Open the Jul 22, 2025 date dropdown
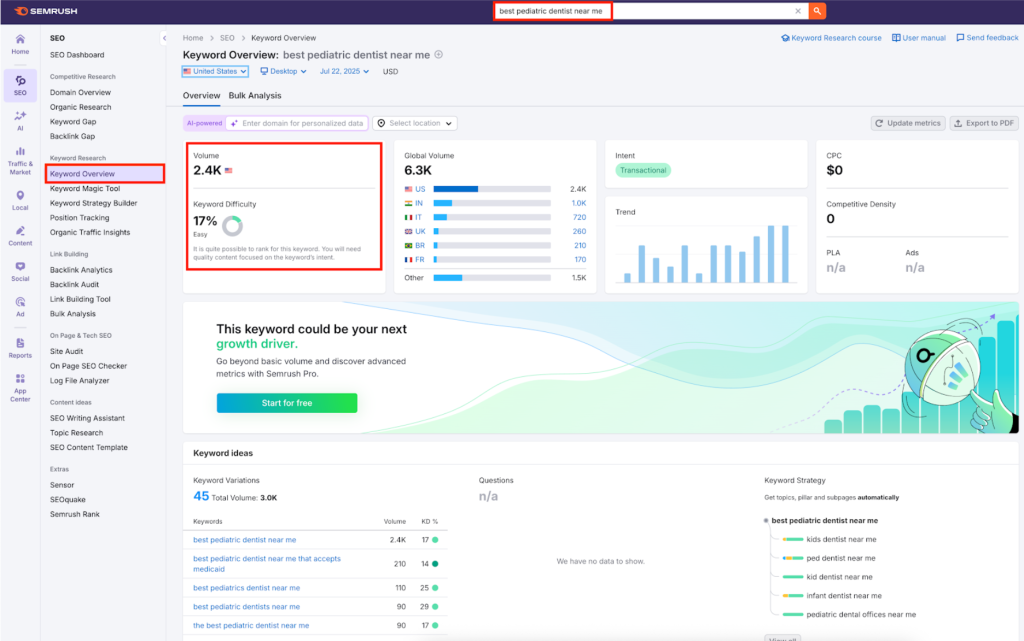 [x=344, y=71]
